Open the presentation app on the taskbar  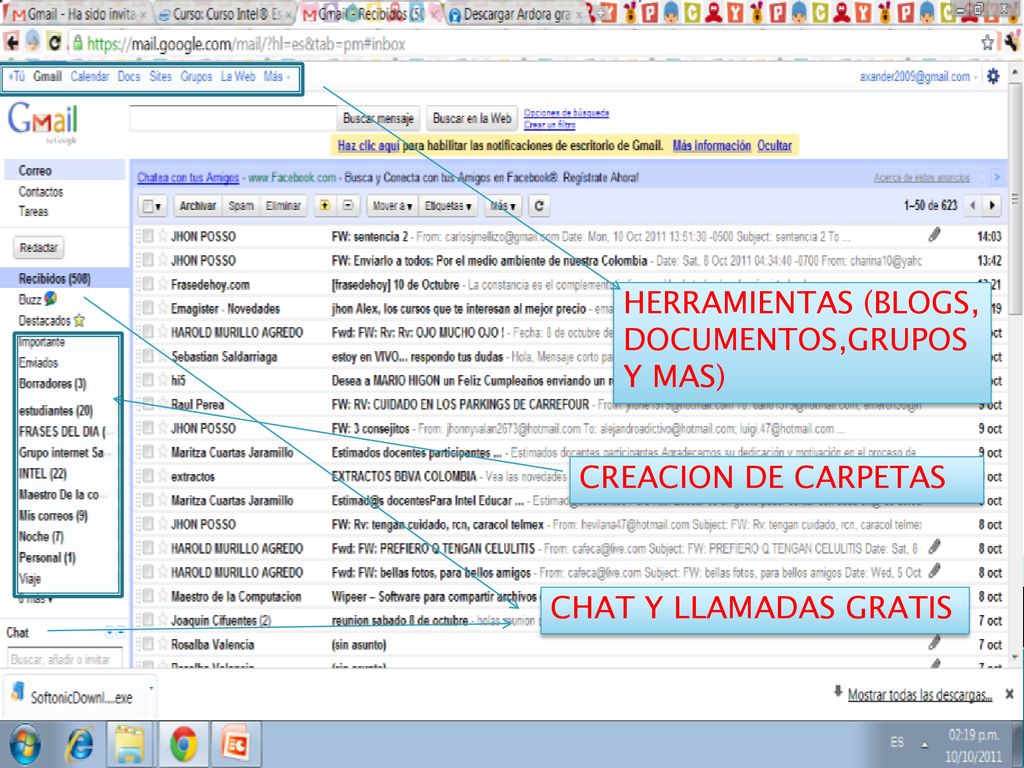235,744
